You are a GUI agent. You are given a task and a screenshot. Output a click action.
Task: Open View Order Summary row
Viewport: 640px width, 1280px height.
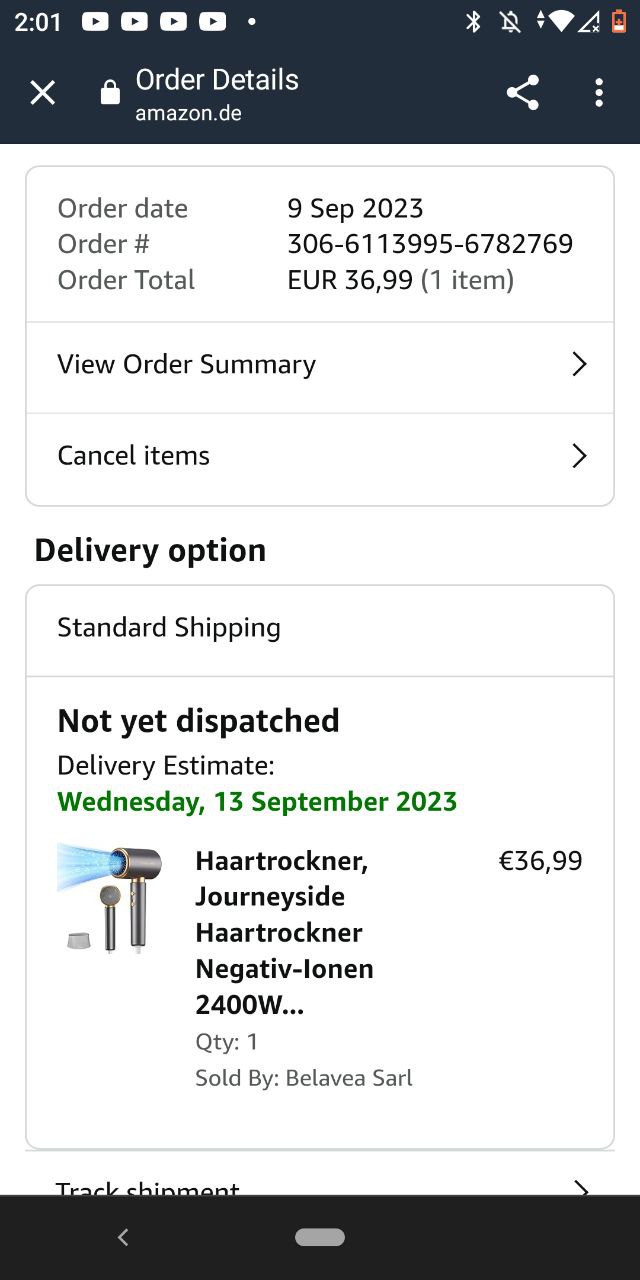(x=187, y=364)
